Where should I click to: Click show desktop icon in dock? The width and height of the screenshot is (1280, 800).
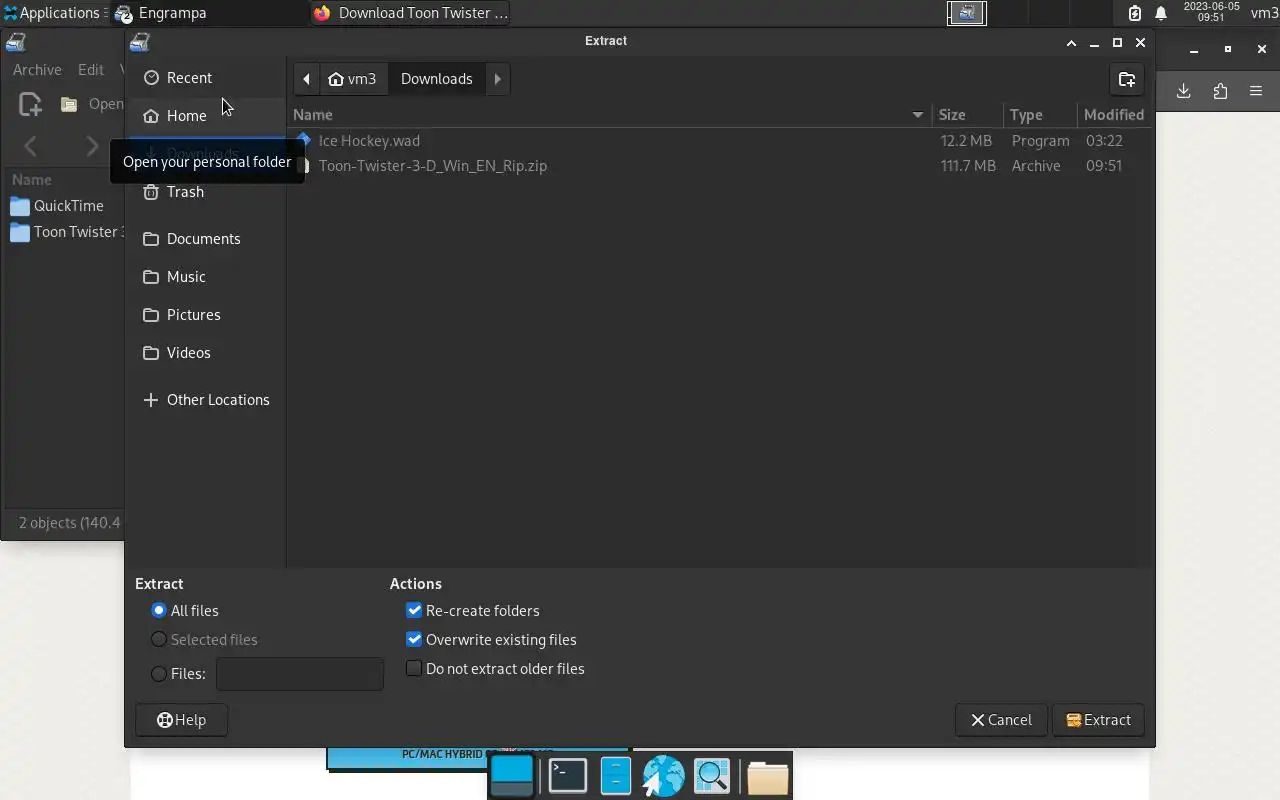tap(513, 776)
